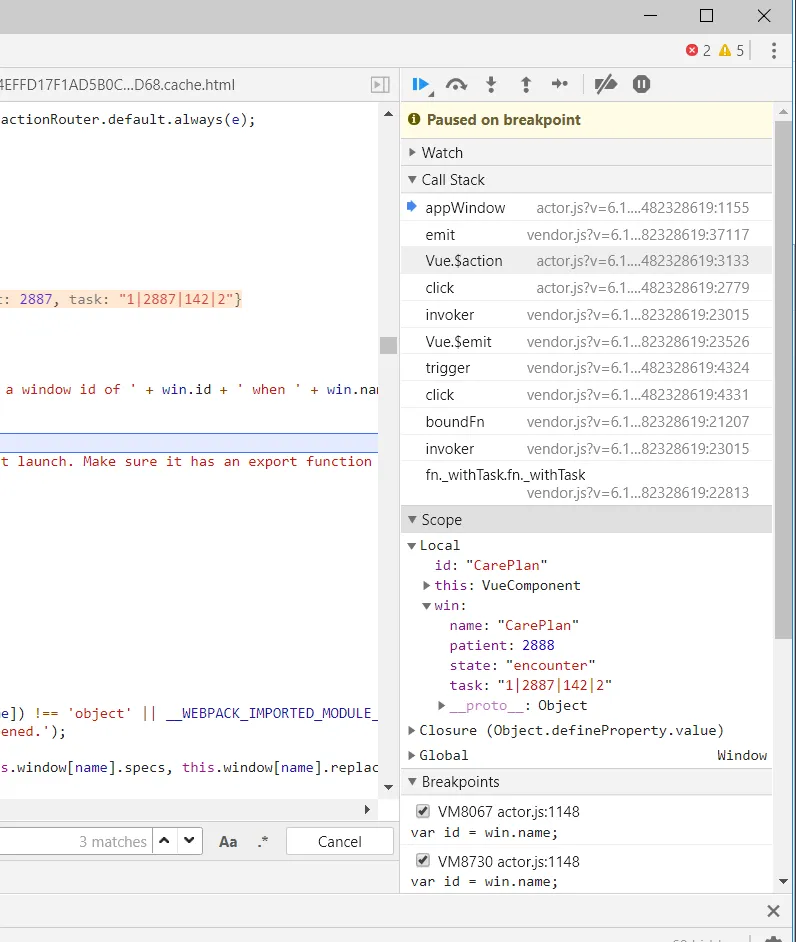
Task: Select Vue.$action frame in call stack
Action: pos(464,261)
